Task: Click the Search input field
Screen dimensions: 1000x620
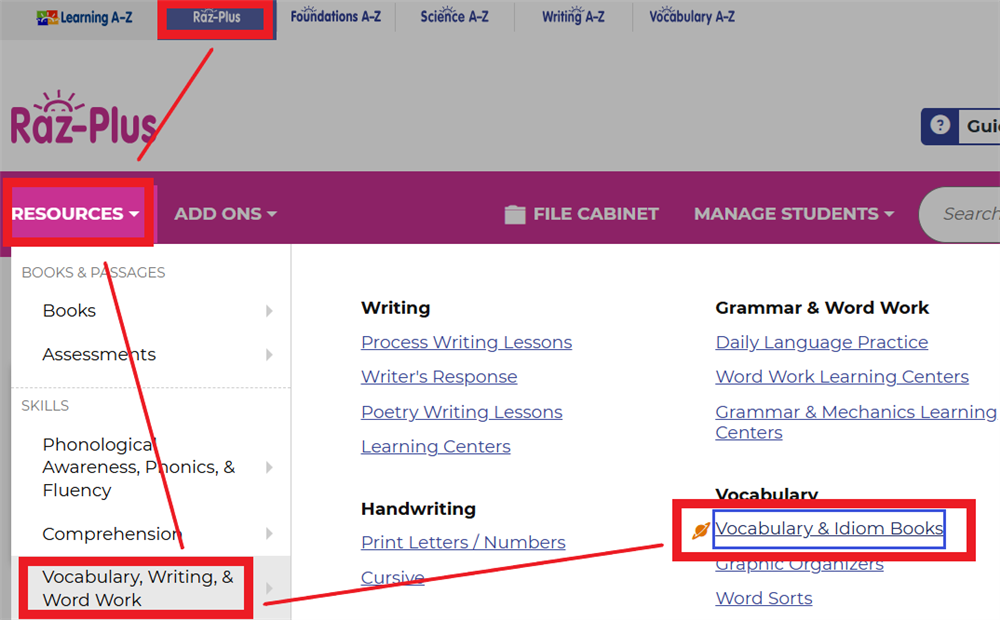Action: pos(960,214)
